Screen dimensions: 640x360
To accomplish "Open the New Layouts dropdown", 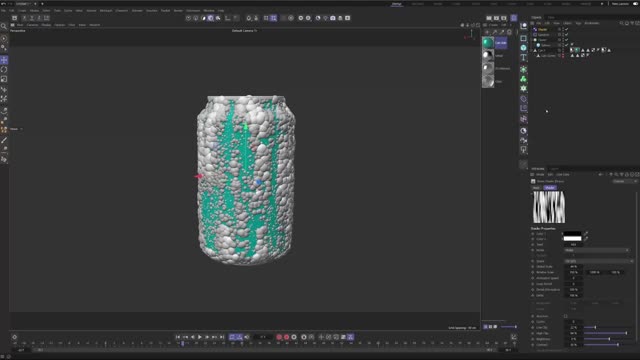I will [620, 4].
